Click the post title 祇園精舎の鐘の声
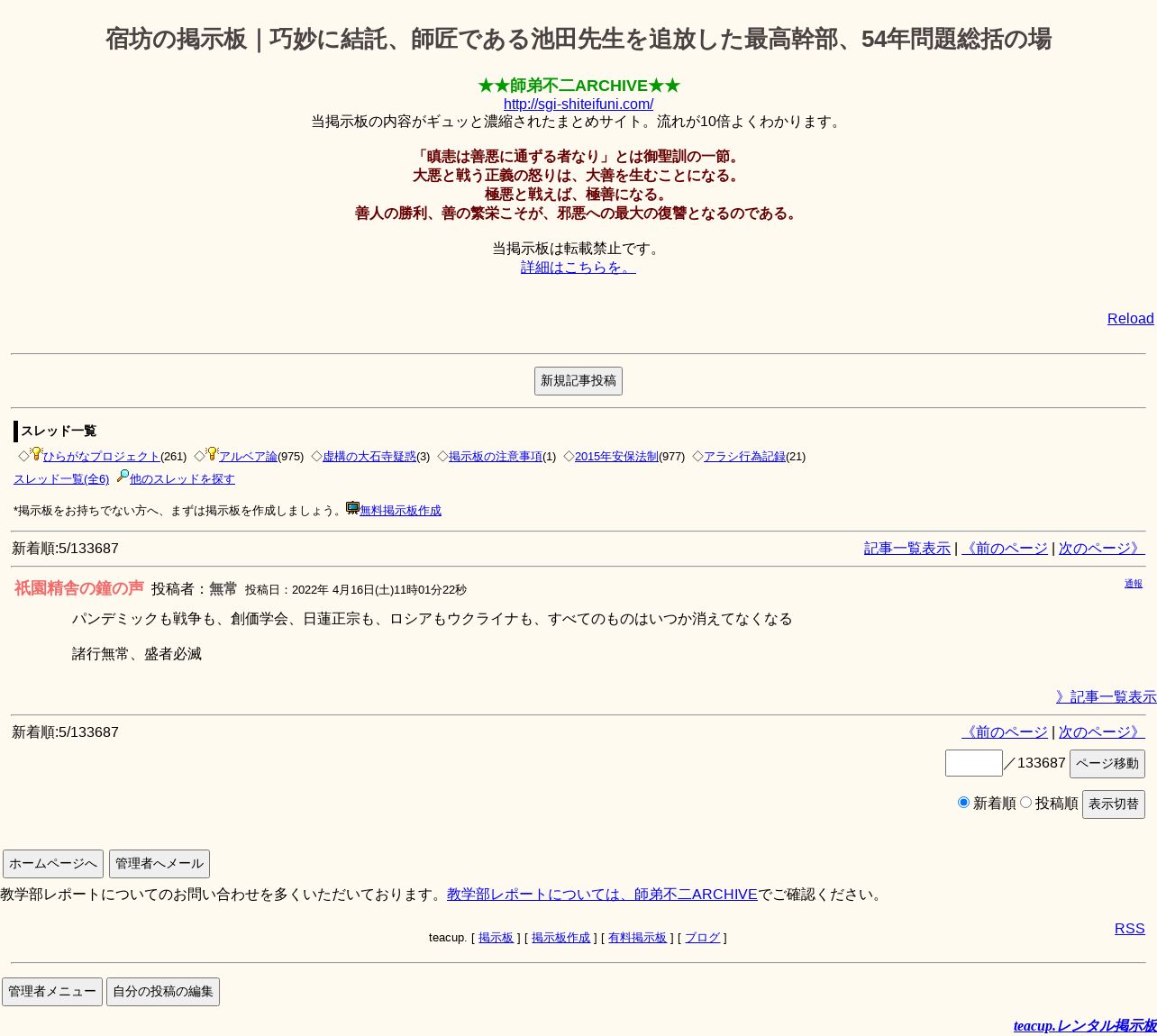 [79, 588]
